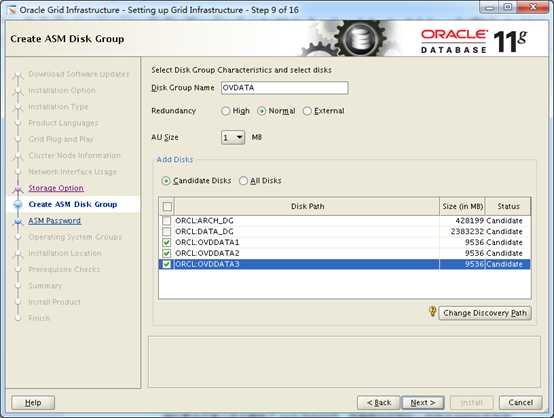Uncheck the ORCL:OVDDATA1 disk checkbox
Viewport: 554px width, 418px height.
166,242
